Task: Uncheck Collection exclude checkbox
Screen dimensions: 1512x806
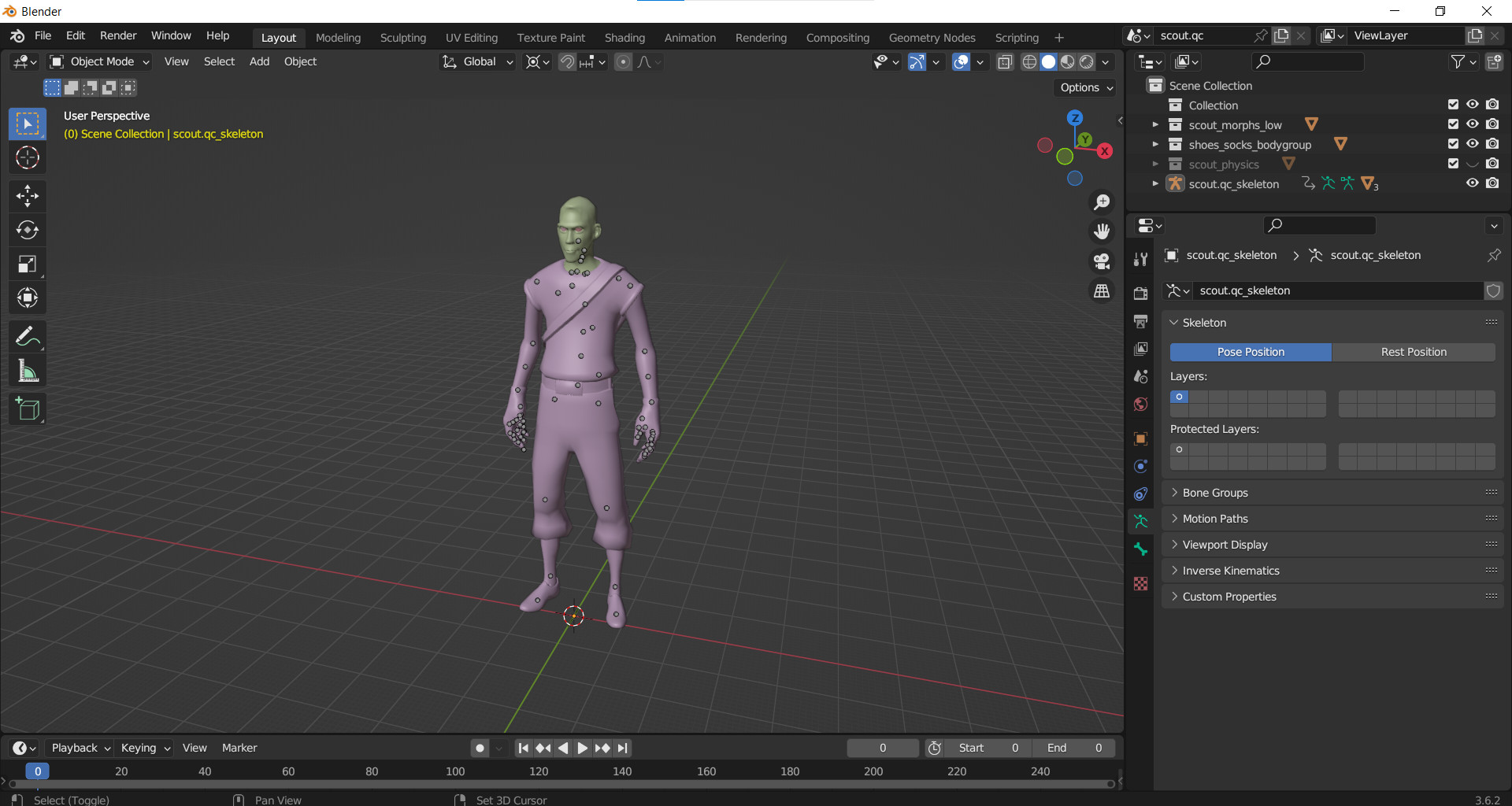Action: [1453, 105]
